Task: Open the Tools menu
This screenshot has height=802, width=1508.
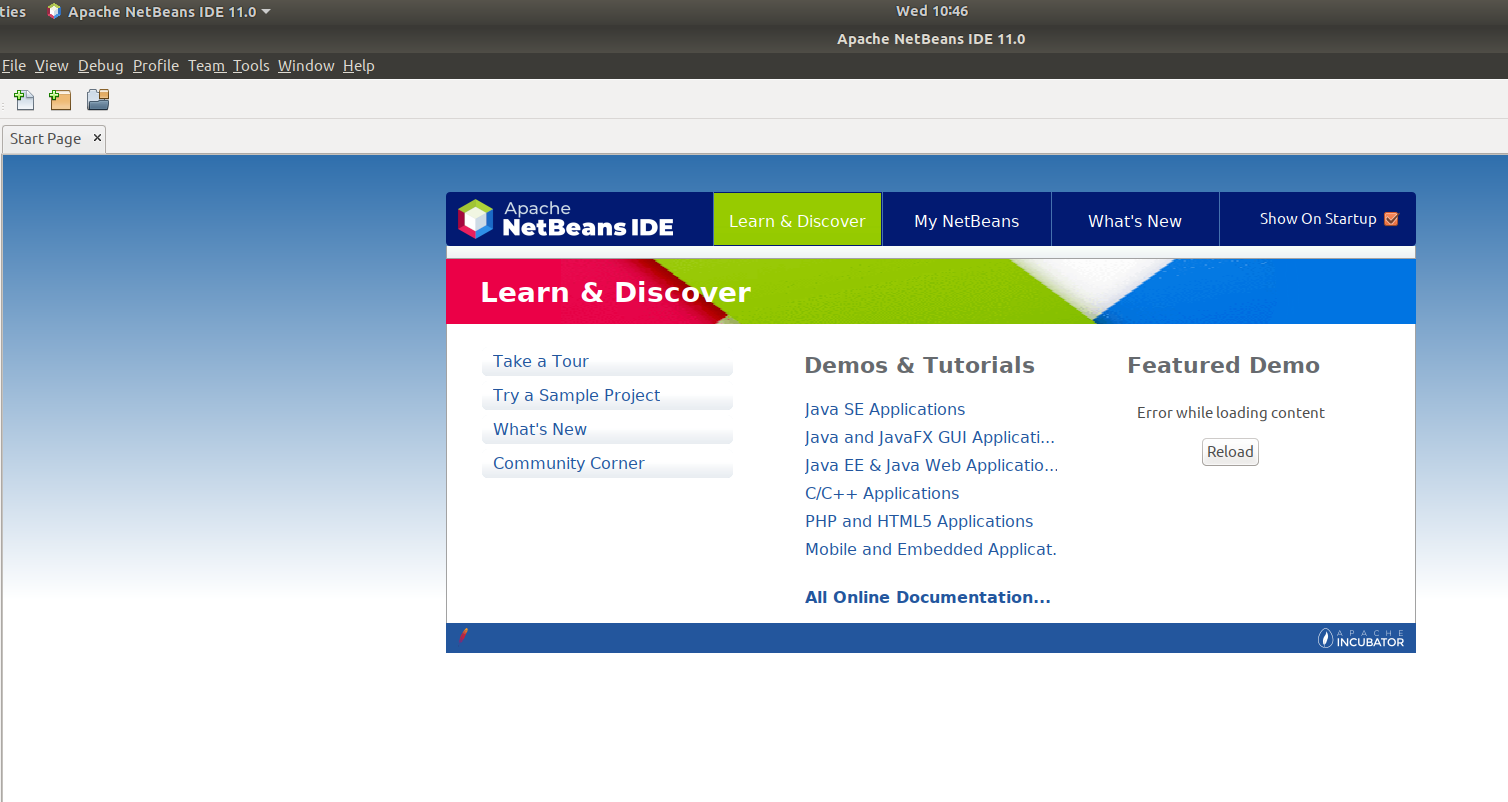Action: [x=251, y=66]
